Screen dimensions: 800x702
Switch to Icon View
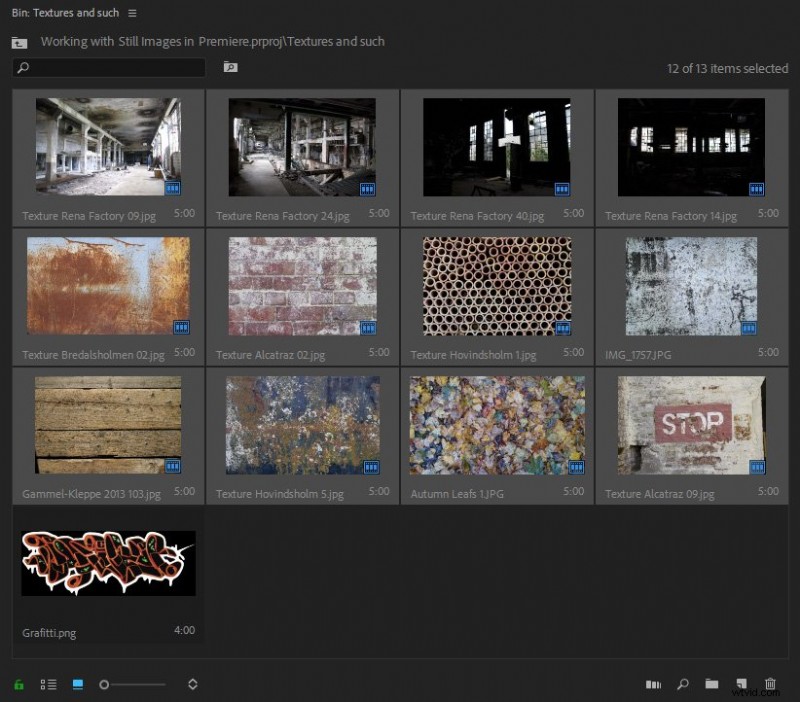(78, 685)
